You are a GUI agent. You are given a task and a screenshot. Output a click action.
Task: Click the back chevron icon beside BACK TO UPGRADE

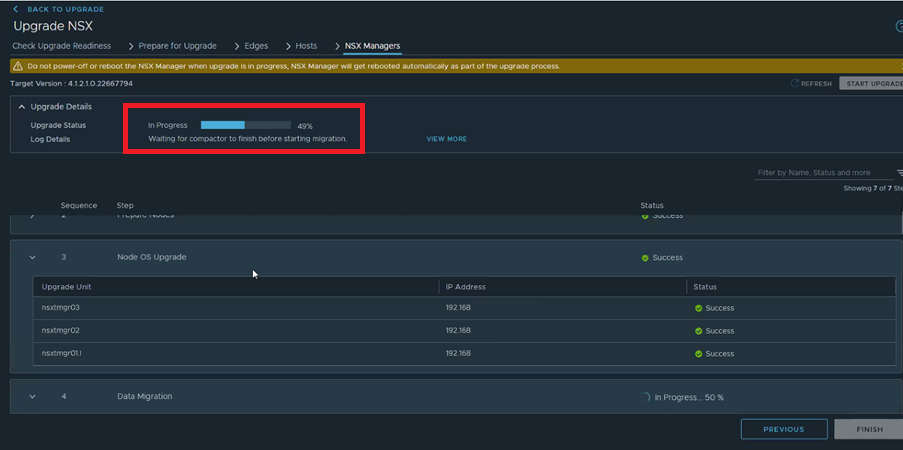(16, 9)
